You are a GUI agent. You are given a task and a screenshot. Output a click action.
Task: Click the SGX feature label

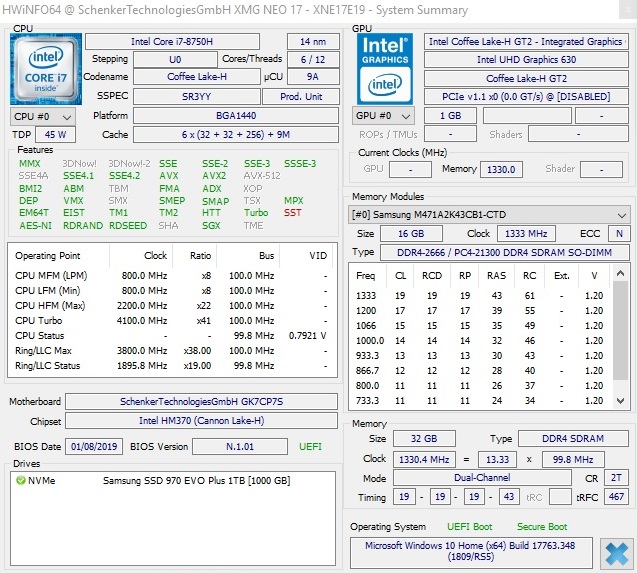(x=211, y=226)
